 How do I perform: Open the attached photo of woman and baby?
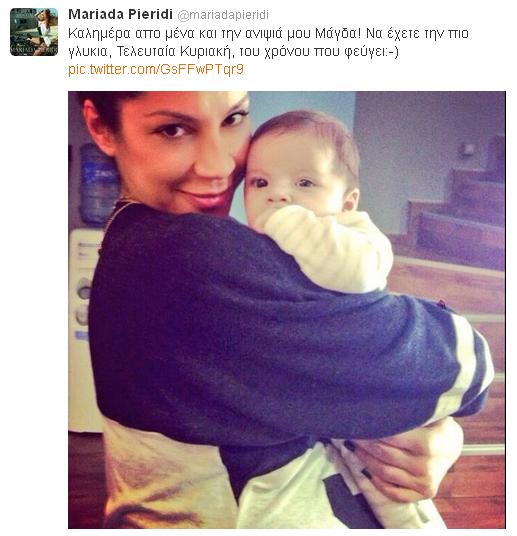coord(287,310)
